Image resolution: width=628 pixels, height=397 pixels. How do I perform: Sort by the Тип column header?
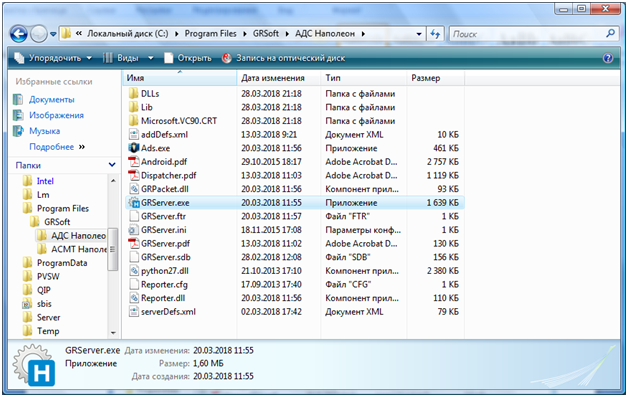coord(364,78)
